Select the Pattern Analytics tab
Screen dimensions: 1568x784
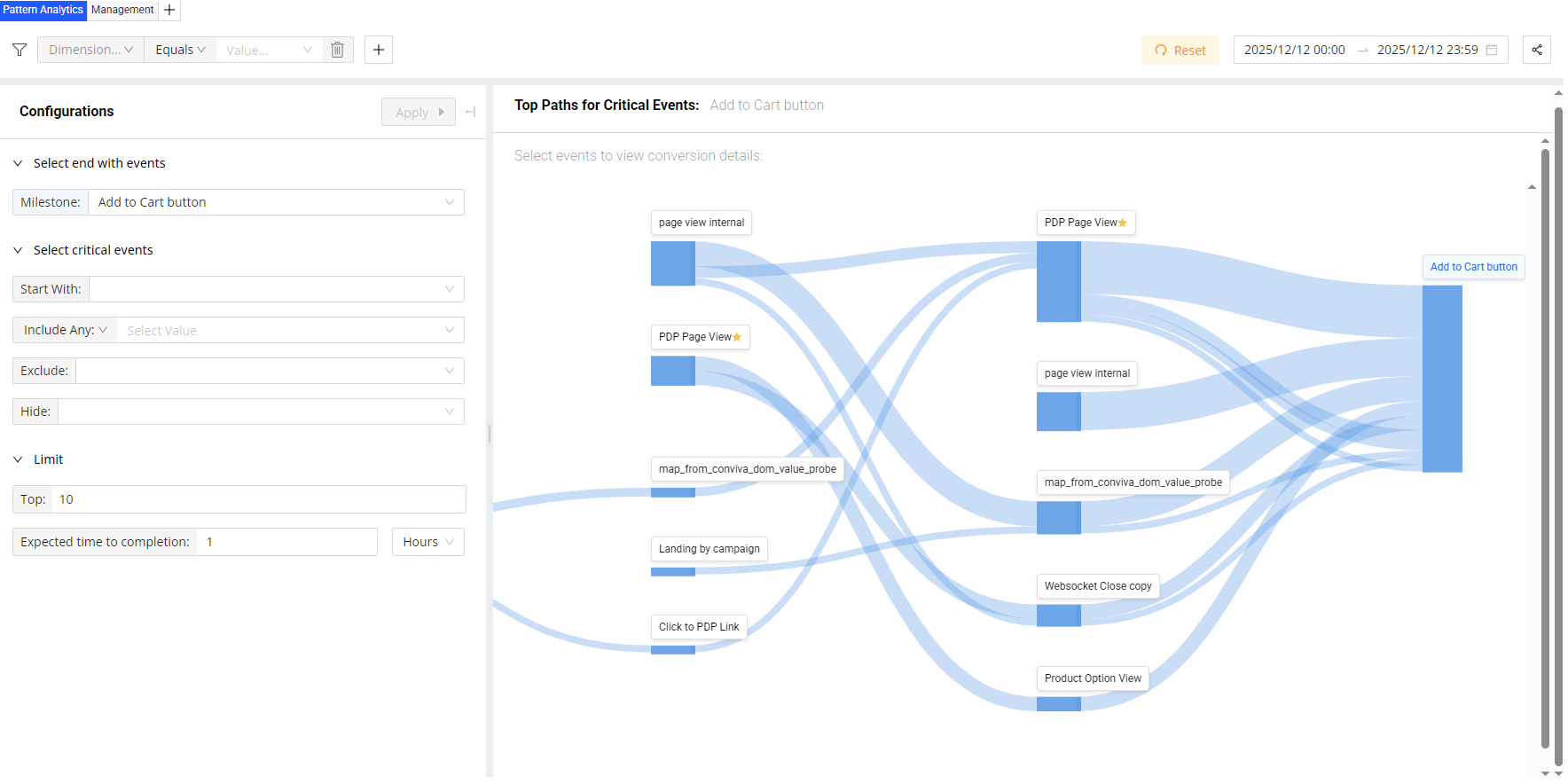[x=43, y=10]
